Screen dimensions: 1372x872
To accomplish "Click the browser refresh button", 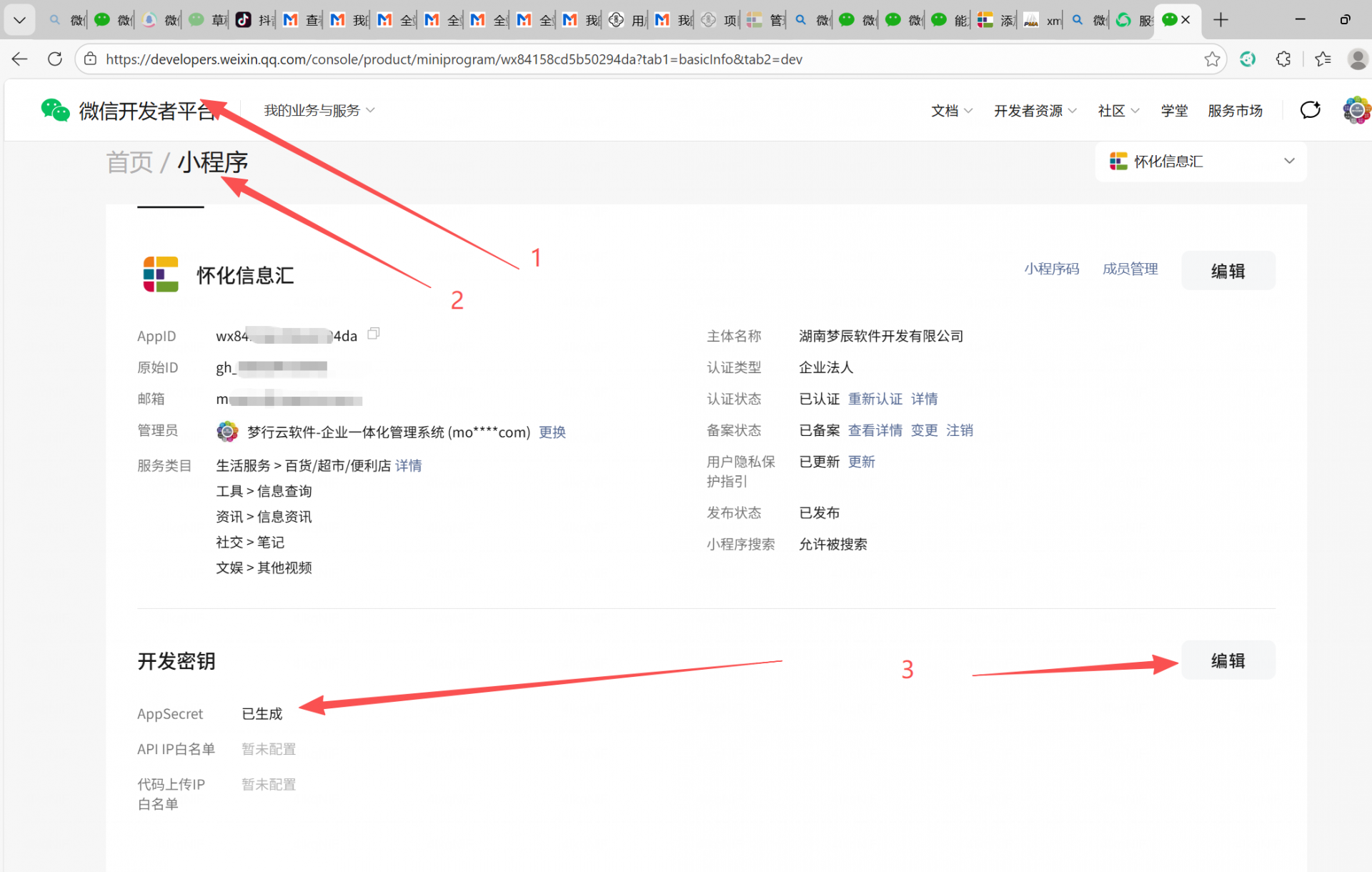I will coord(55,59).
